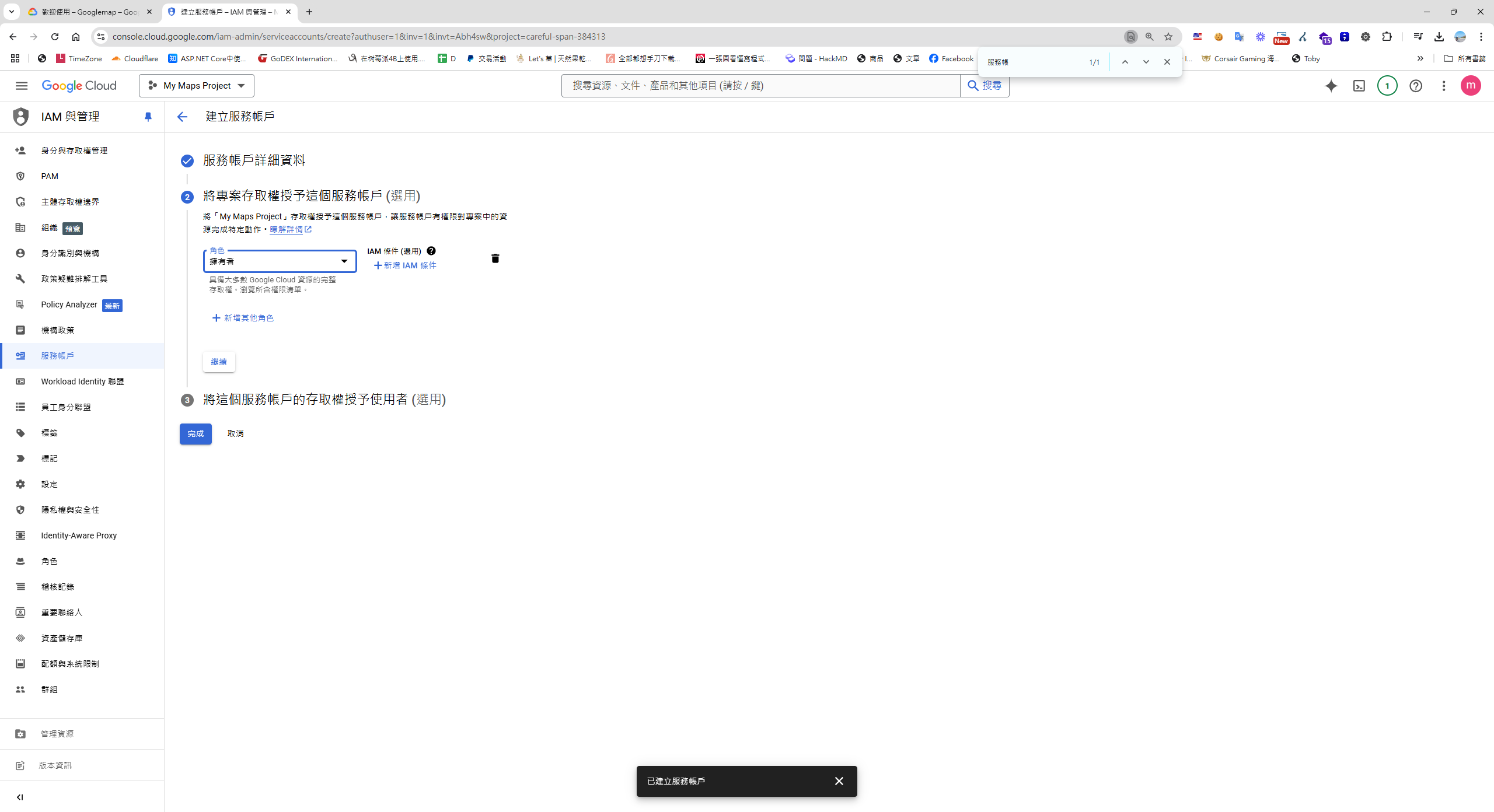Viewport: 1494px width, 812px height.
Task: Open 角色 in the sidebar menu
Action: click(x=49, y=561)
